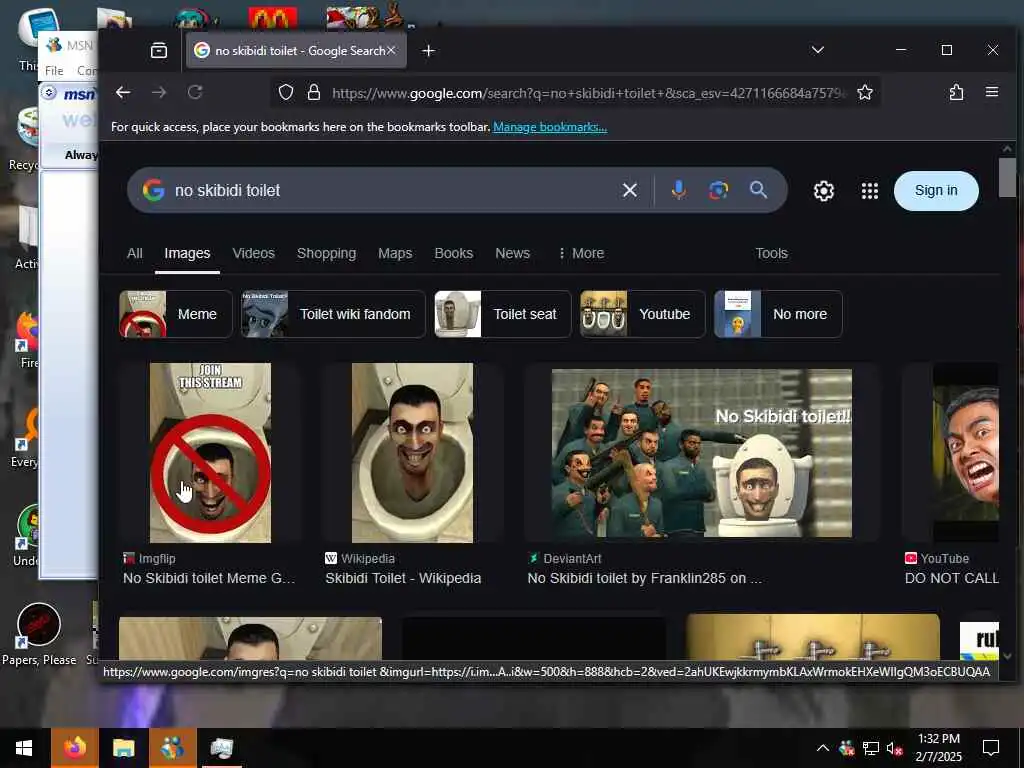Open File menu in MSN window

(x=54, y=71)
